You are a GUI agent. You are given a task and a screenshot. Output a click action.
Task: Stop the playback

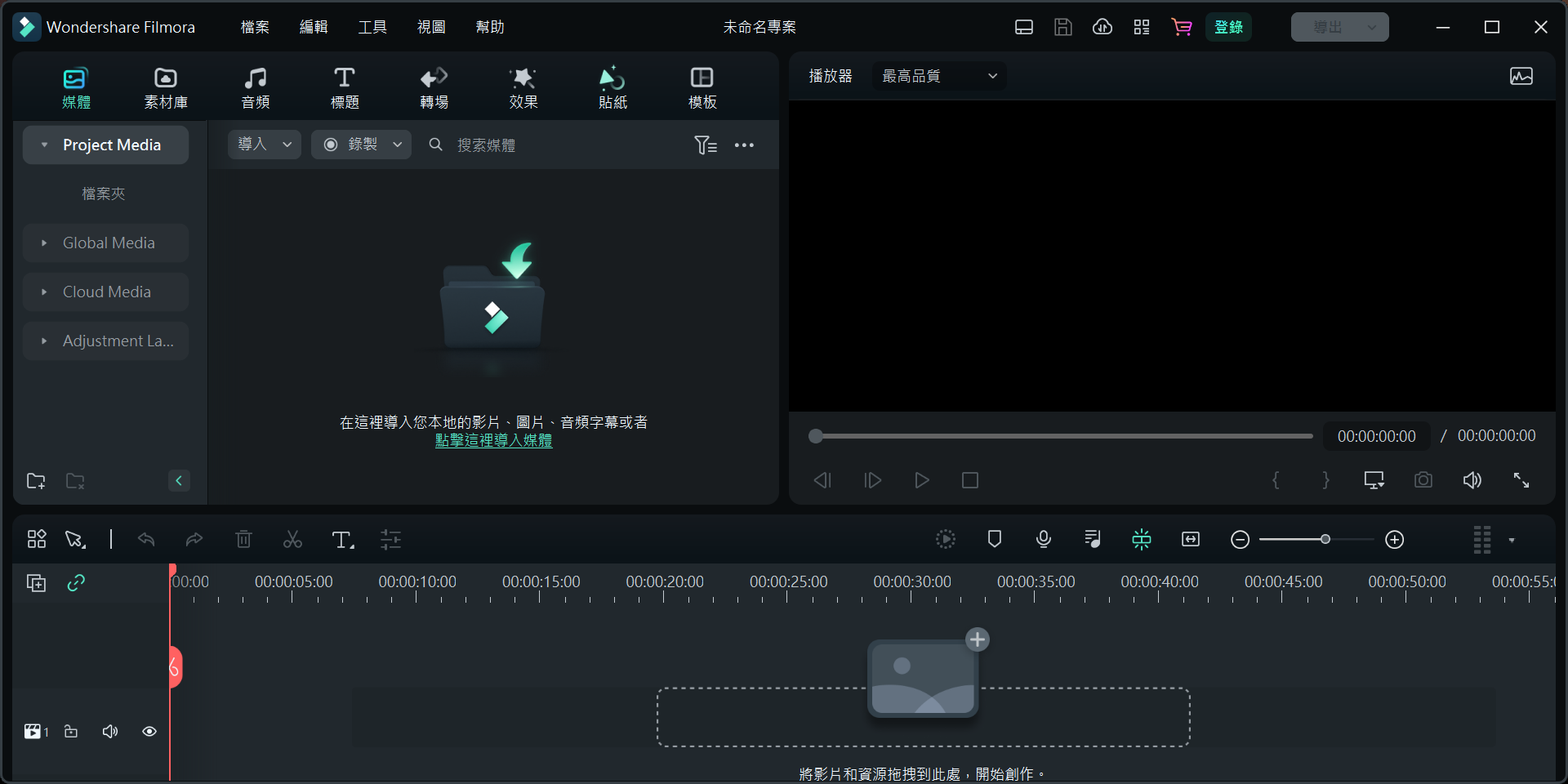970,480
